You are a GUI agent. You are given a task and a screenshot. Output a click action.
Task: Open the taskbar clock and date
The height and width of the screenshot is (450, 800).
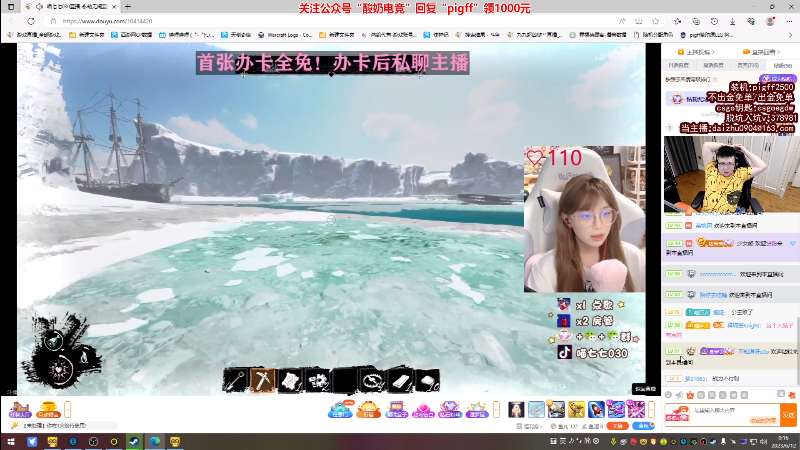tap(783, 442)
